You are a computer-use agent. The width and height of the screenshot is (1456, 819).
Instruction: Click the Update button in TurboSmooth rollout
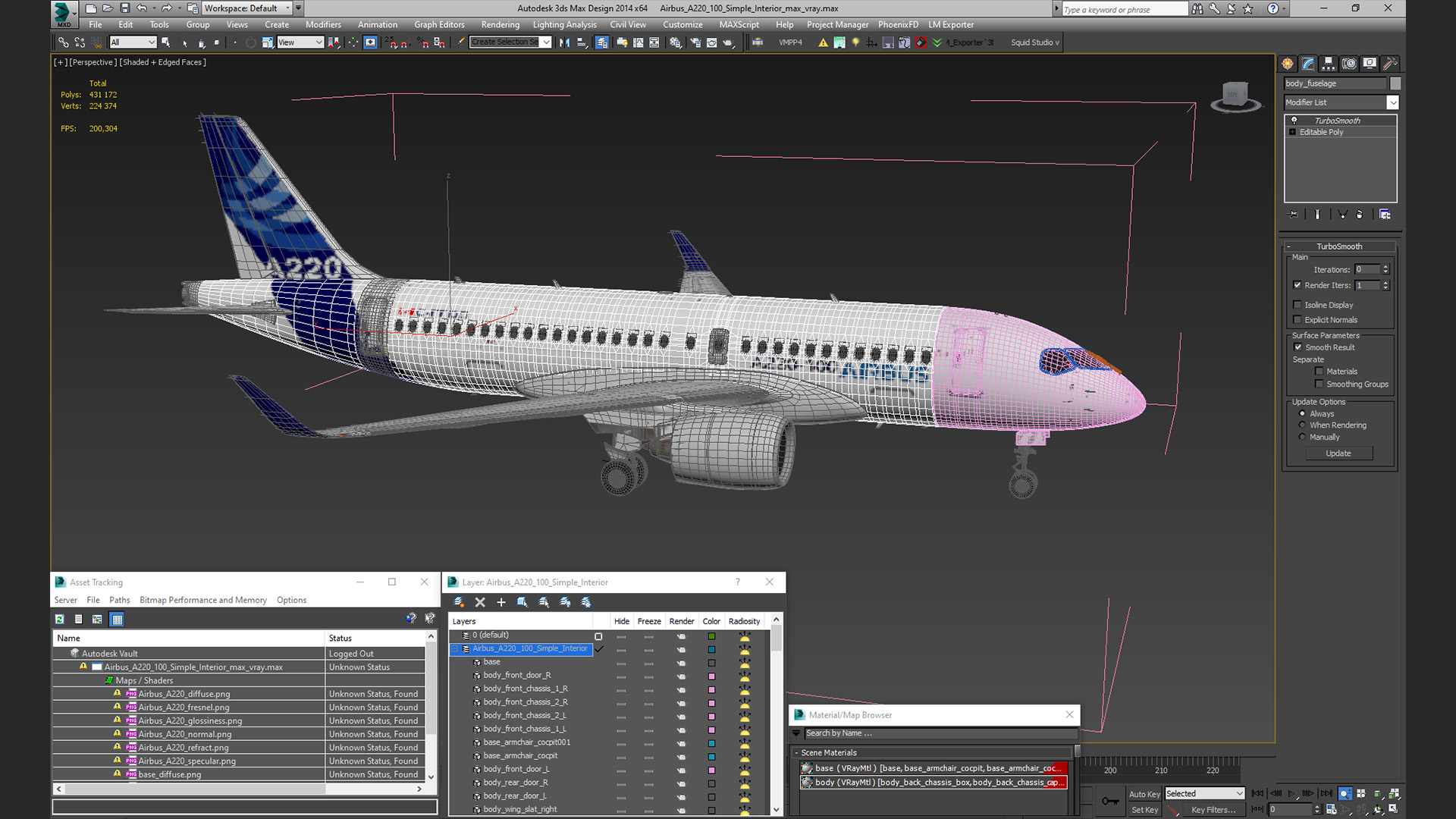[1338, 453]
